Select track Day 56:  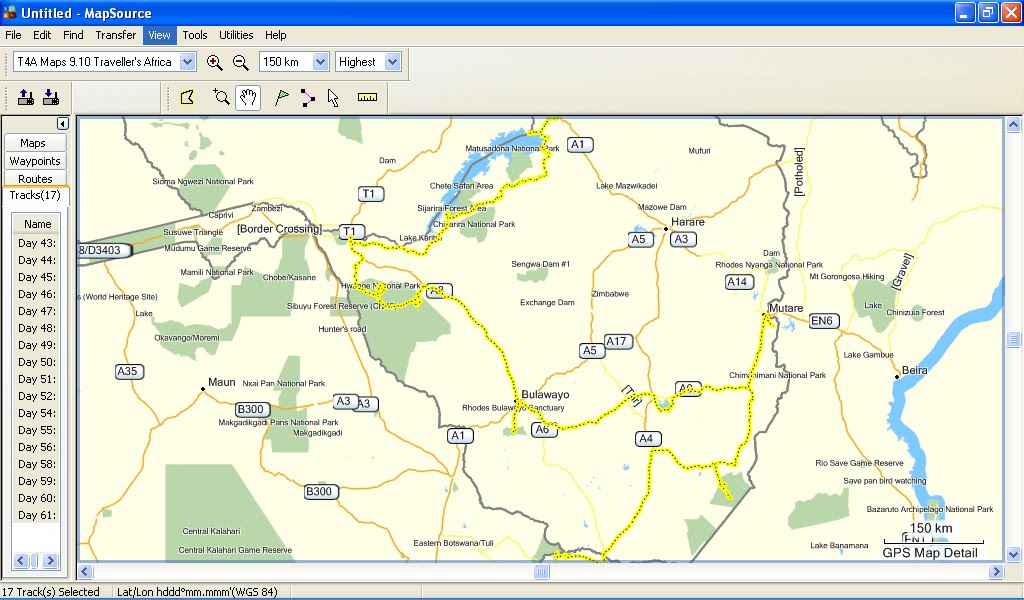click(x=37, y=447)
